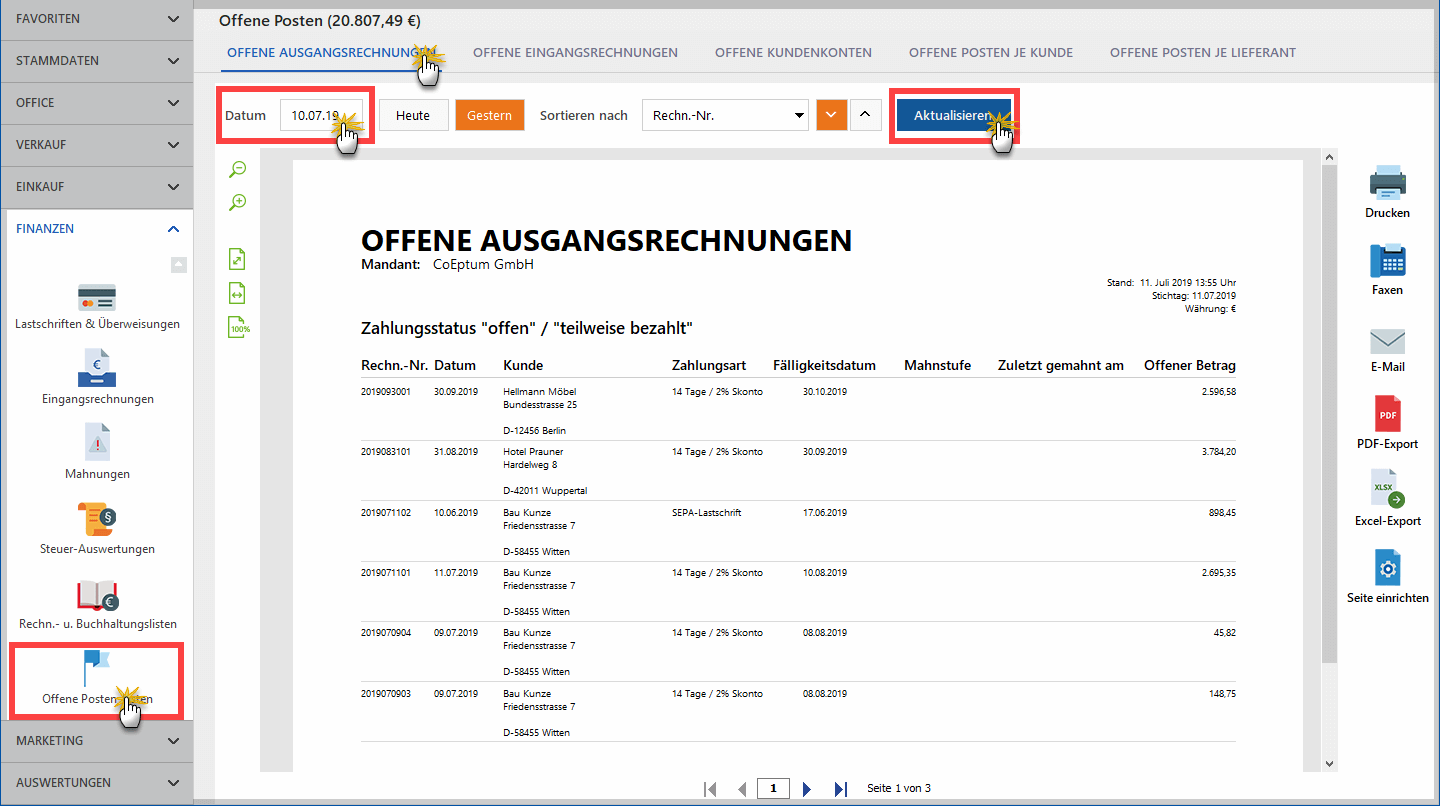The image size is (1440, 806).
Task: Send report via Faxen icon
Action: click(x=1387, y=271)
